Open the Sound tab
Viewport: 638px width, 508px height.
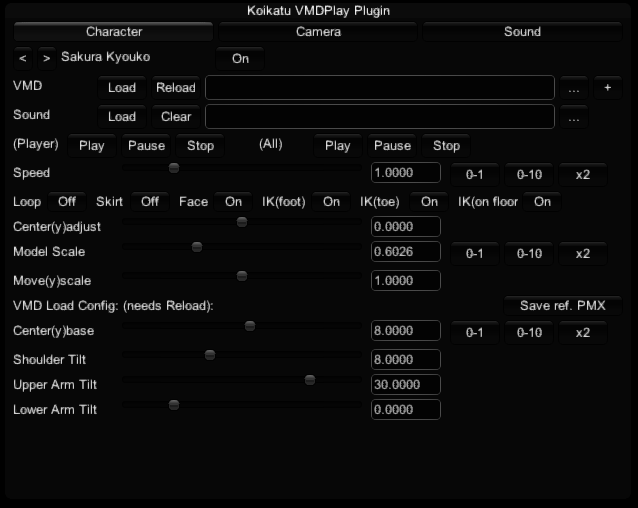click(522, 32)
